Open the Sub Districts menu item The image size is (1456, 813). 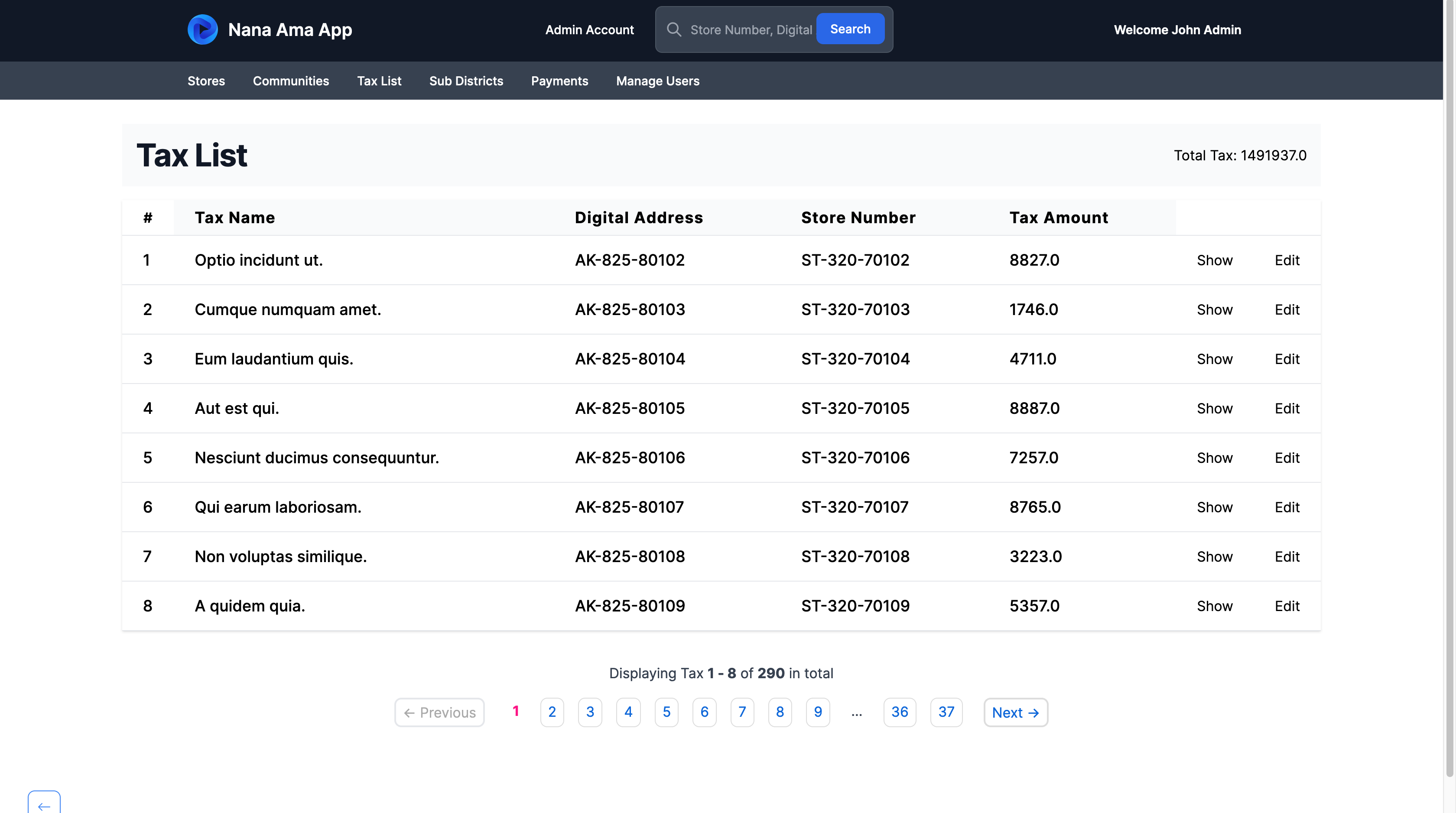pyautogui.click(x=466, y=81)
